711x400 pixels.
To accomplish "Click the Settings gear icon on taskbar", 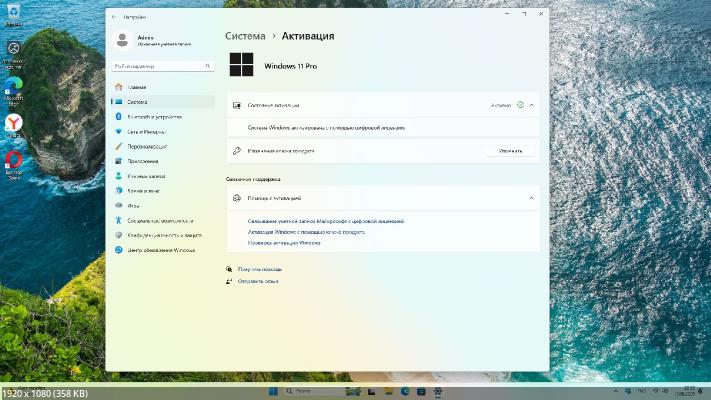I will pyautogui.click(x=438, y=391).
